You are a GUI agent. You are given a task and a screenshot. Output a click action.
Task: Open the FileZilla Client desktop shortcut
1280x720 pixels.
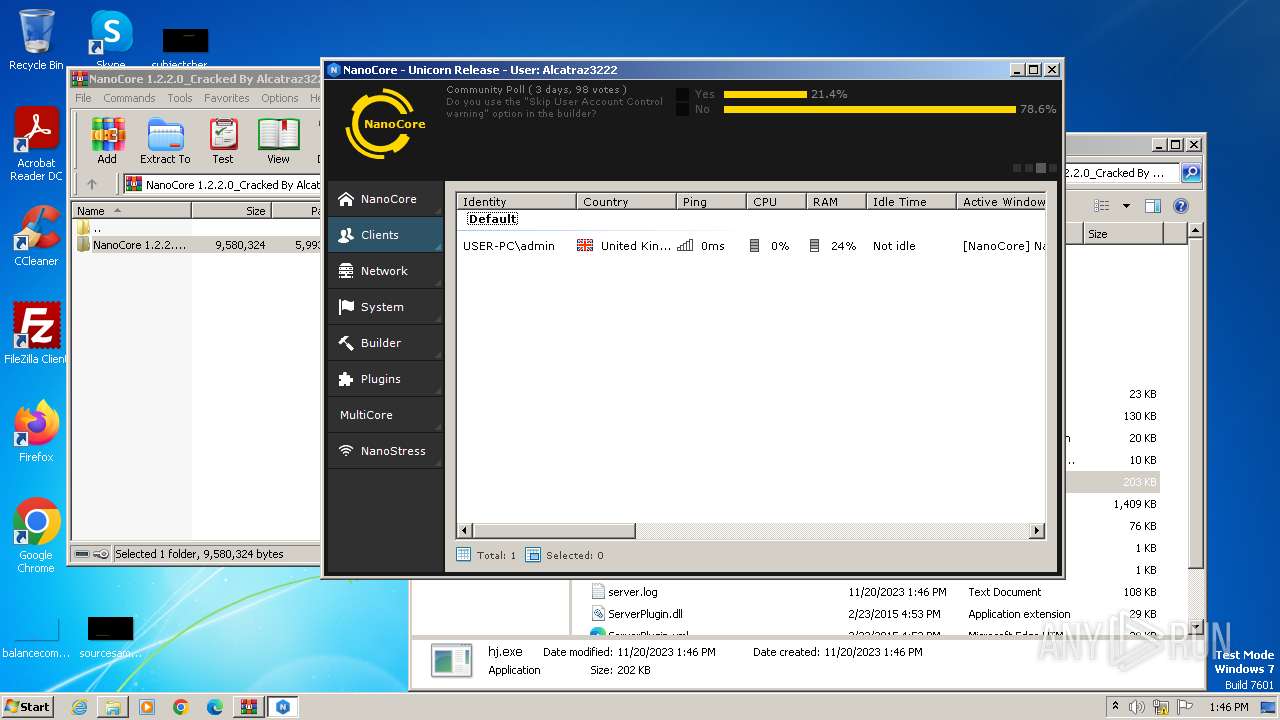point(36,333)
